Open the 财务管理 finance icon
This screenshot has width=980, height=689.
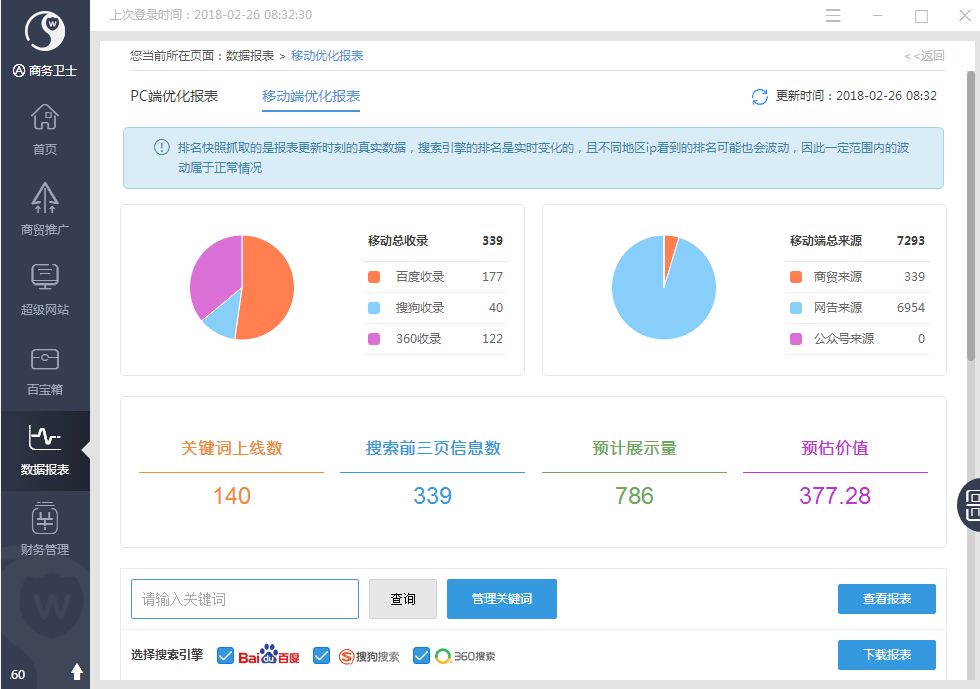pos(44,527)
